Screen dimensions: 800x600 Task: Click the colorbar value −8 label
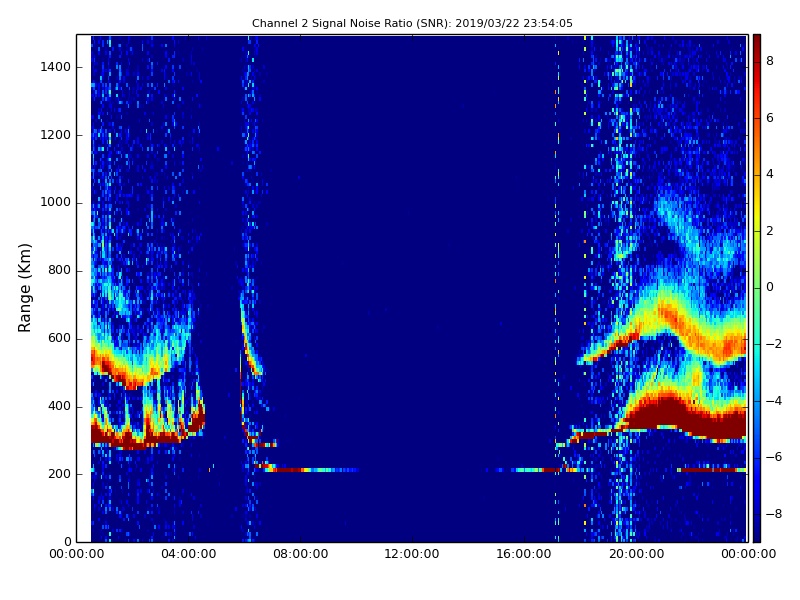773,514
